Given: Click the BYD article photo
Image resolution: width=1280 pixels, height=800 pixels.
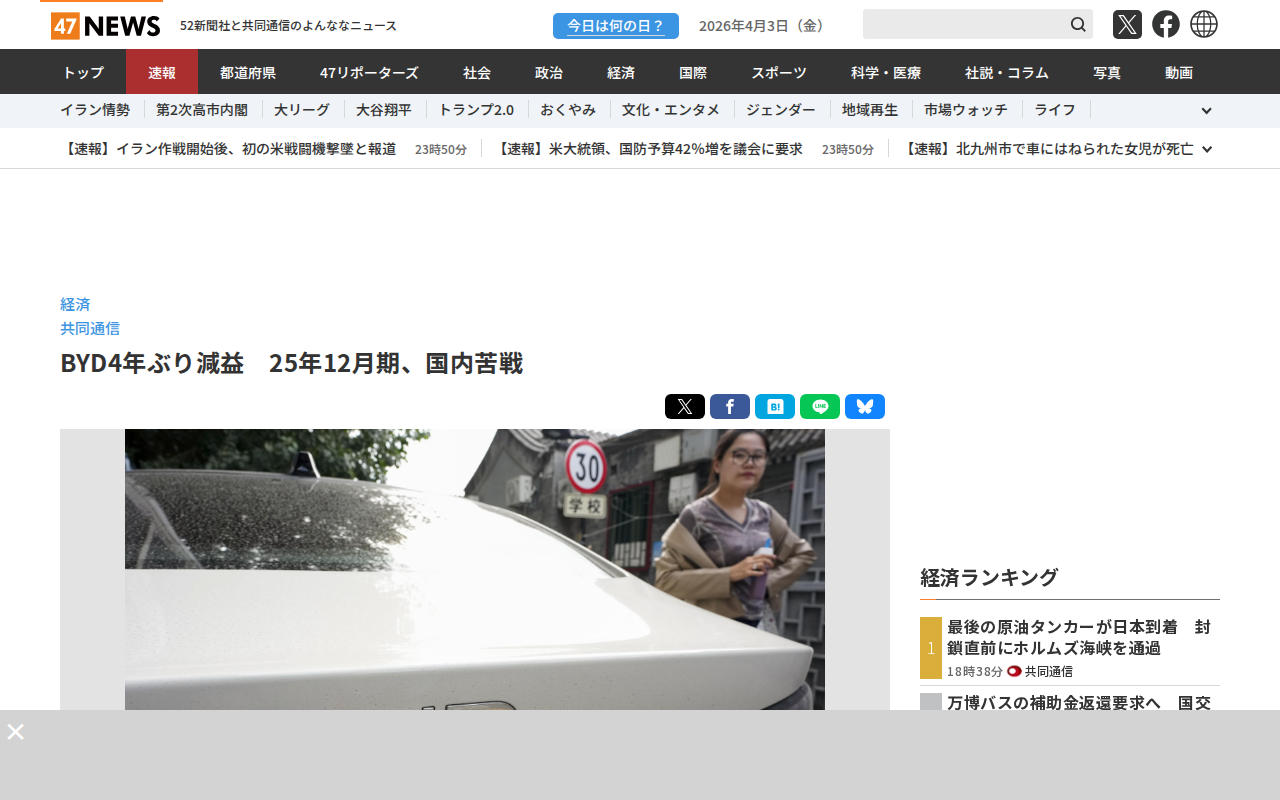Looking at the screenshot, I should point(475,570).
